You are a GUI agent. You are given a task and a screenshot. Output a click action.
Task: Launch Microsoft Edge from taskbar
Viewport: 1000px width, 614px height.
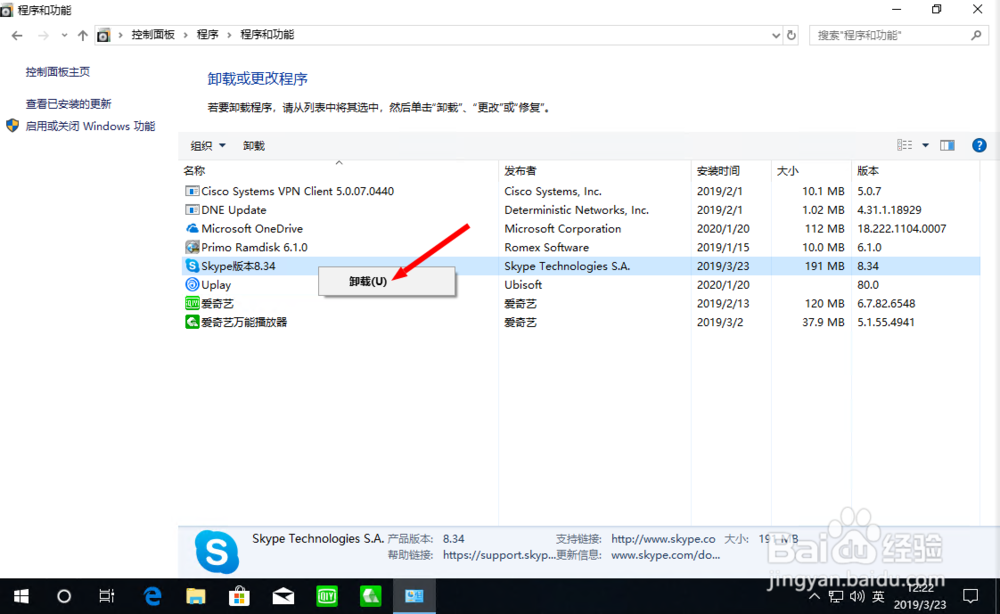coord(152,596)
